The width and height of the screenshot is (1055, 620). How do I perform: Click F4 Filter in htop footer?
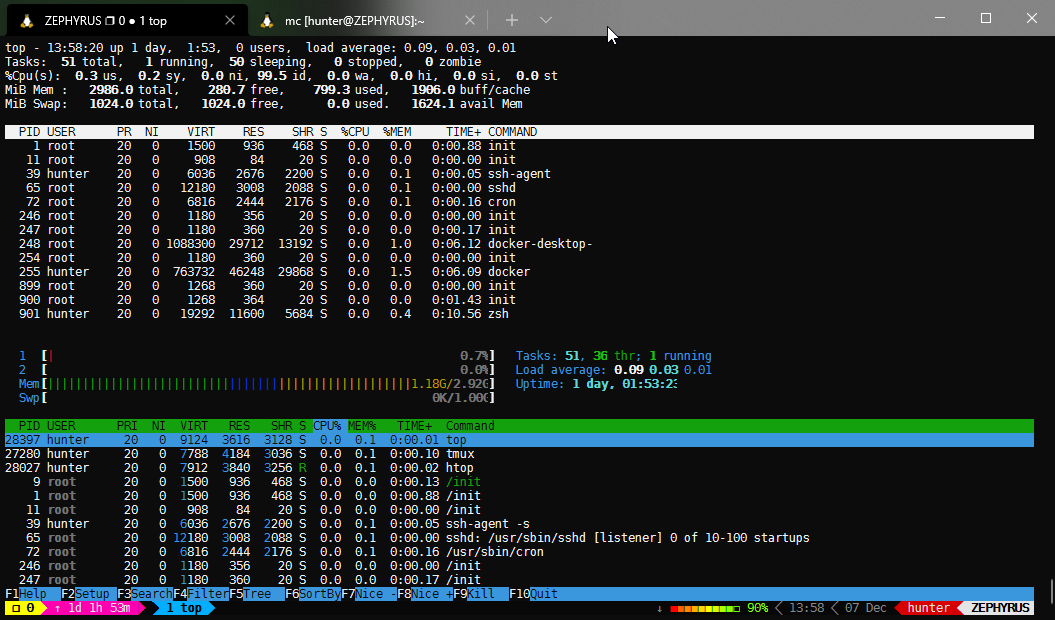(x=201, y=594)
